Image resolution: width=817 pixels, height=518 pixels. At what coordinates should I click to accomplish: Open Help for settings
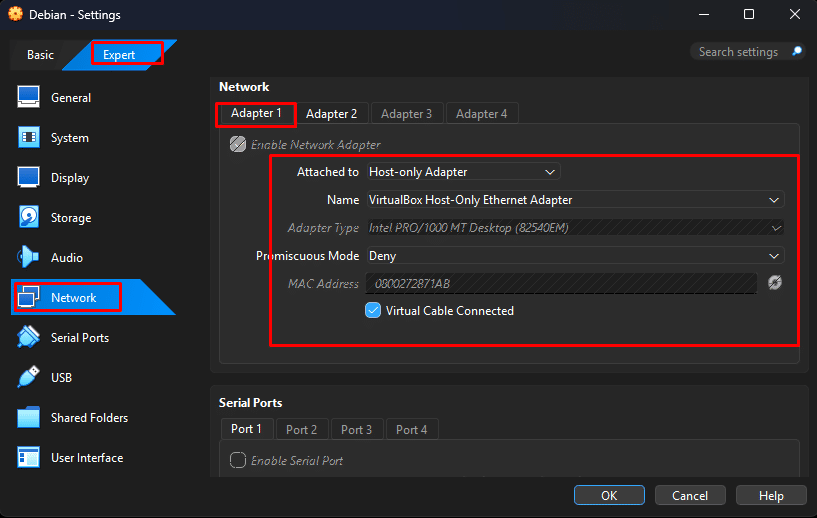click(x=771, y=495)
